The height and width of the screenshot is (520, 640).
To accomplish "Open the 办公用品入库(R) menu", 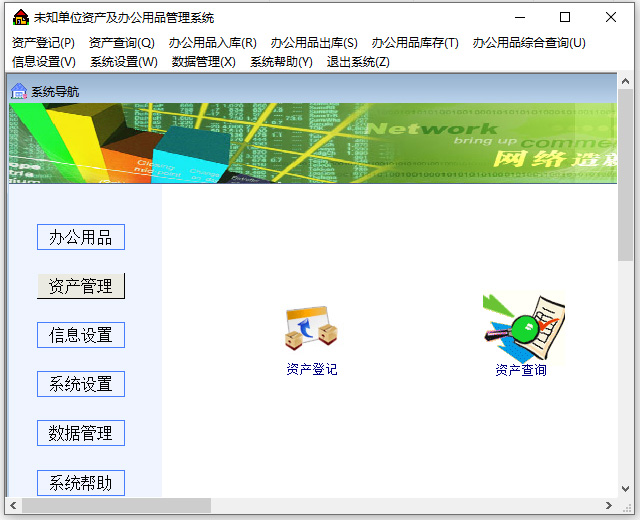I will [x=212, y=42].
